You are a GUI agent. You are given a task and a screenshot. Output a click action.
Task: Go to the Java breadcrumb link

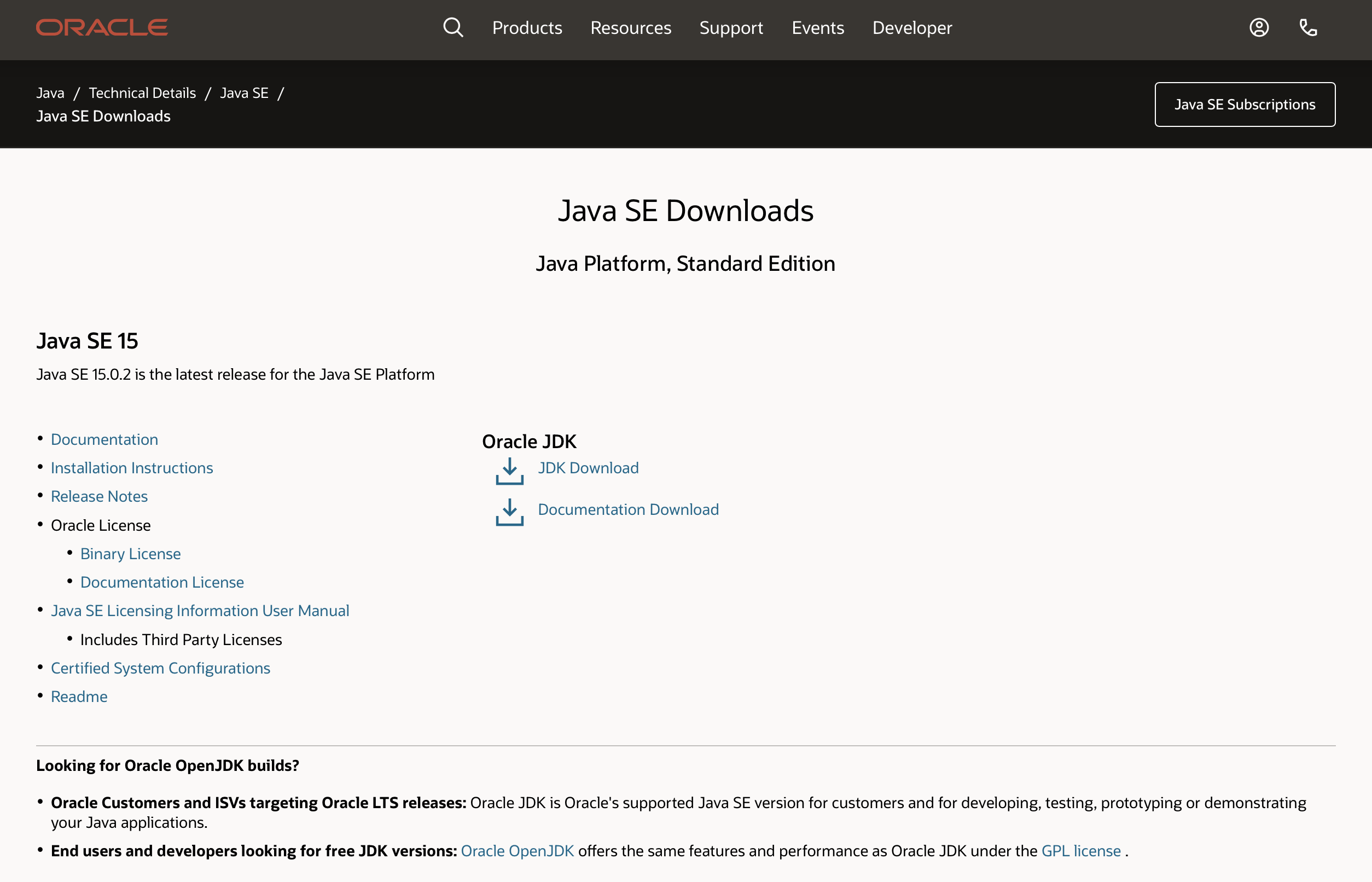pos(50,93)
